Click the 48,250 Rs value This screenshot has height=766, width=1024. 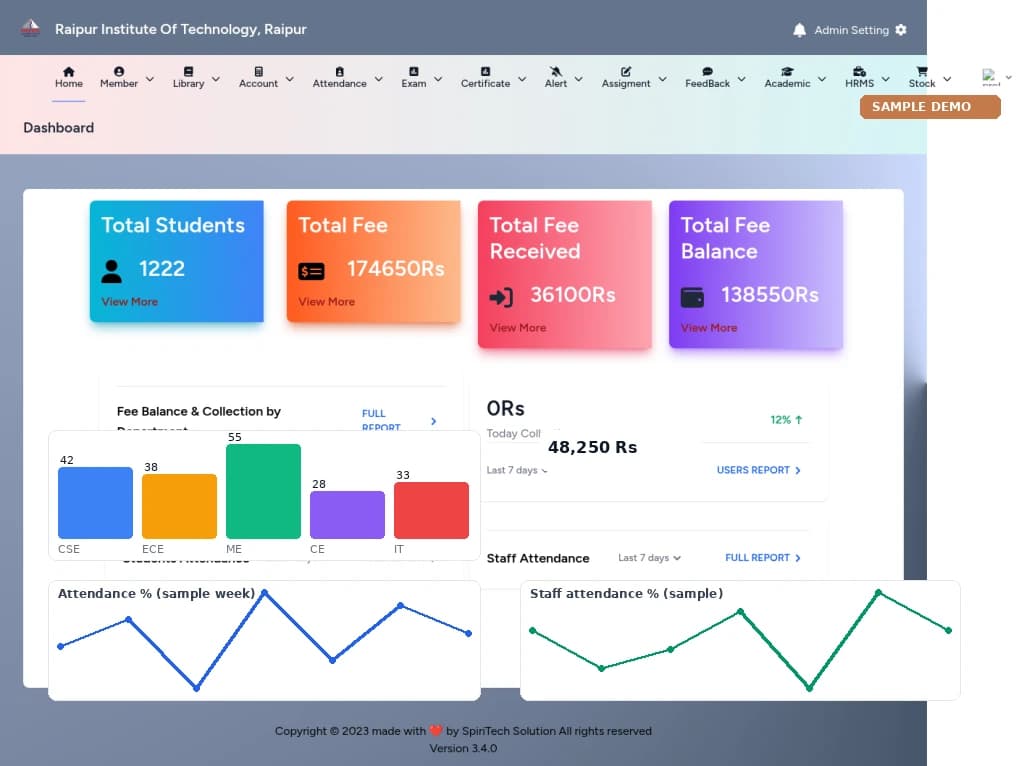coord(592,447)
